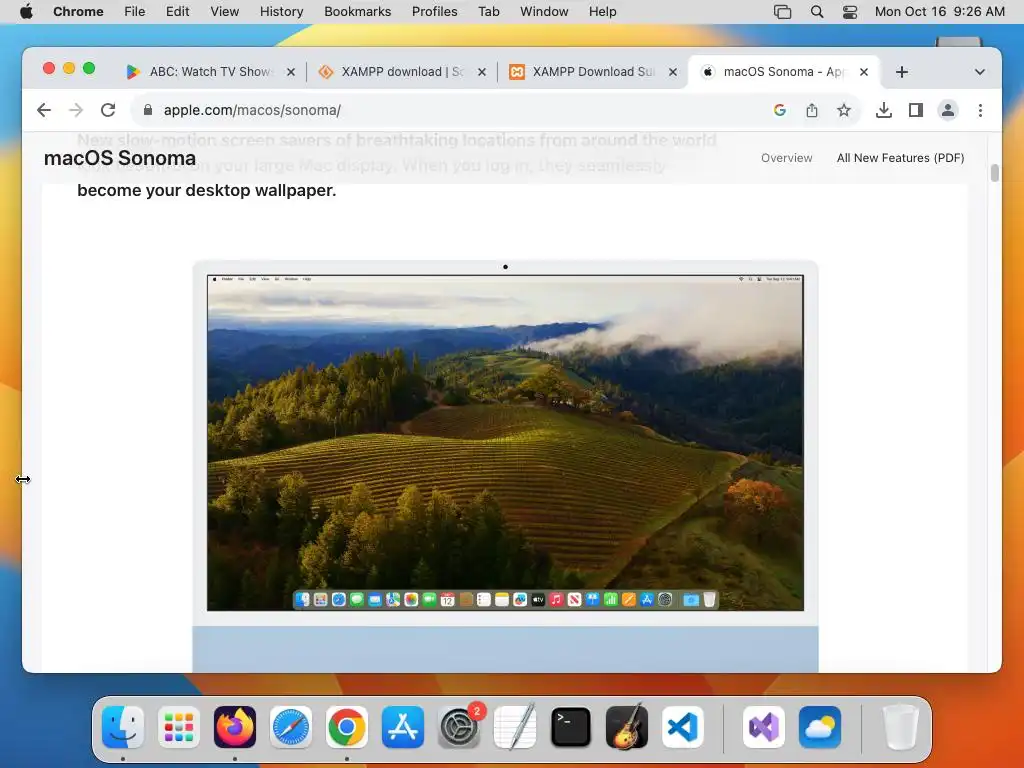Reload the Apple Sonoma page
The image size is (1024, 768).
click(x=108, y=110)
